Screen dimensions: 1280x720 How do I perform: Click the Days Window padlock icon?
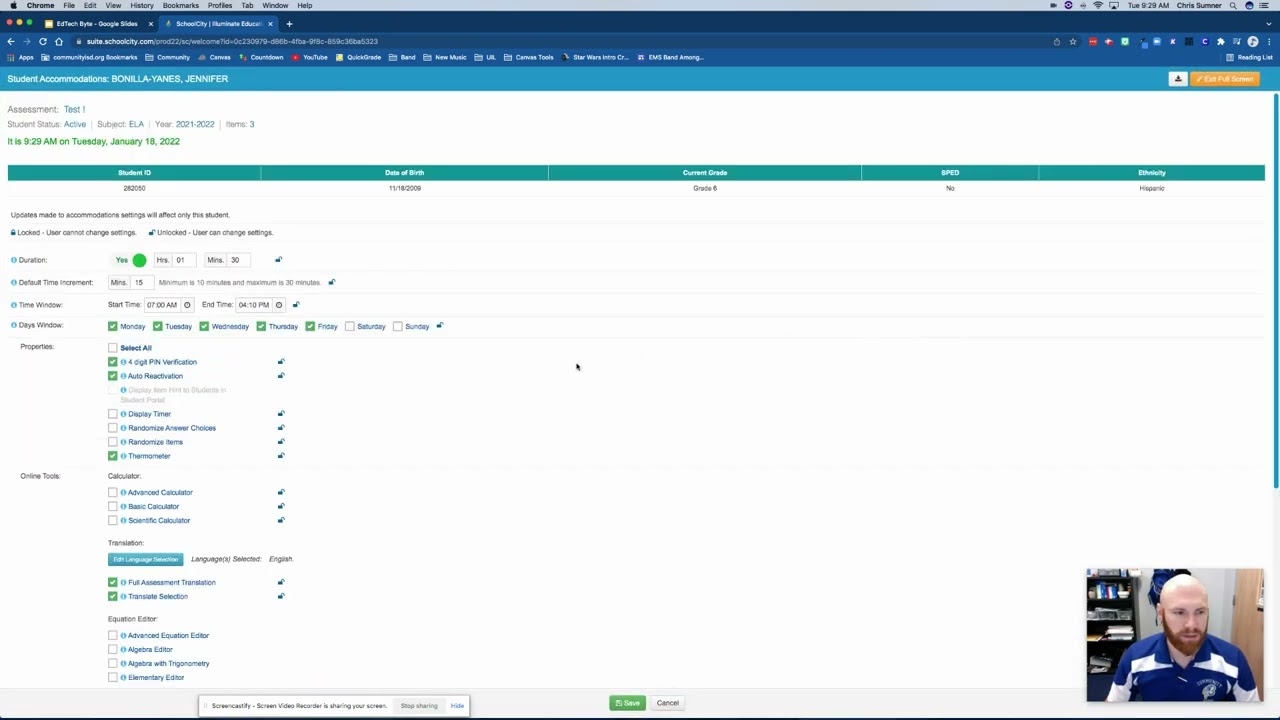(x=439, y=326)
